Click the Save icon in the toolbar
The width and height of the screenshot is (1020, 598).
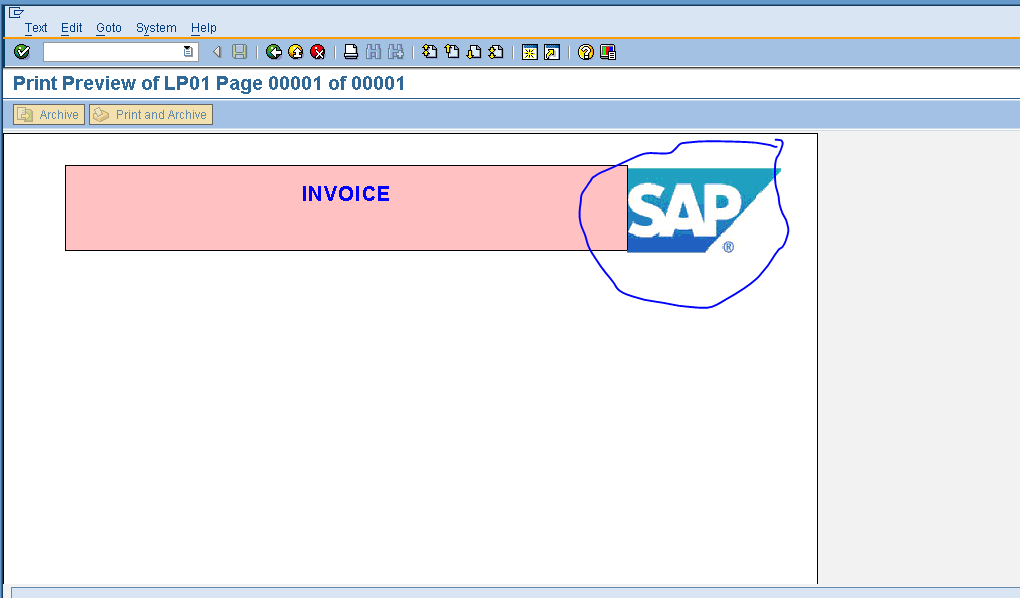click(x=239, y=51)
